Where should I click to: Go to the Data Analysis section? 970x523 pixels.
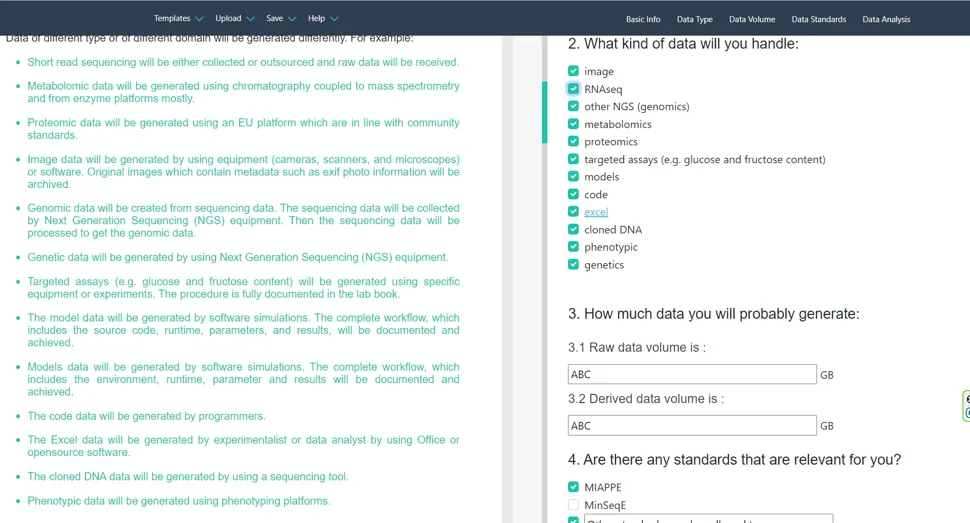point(886,19)
